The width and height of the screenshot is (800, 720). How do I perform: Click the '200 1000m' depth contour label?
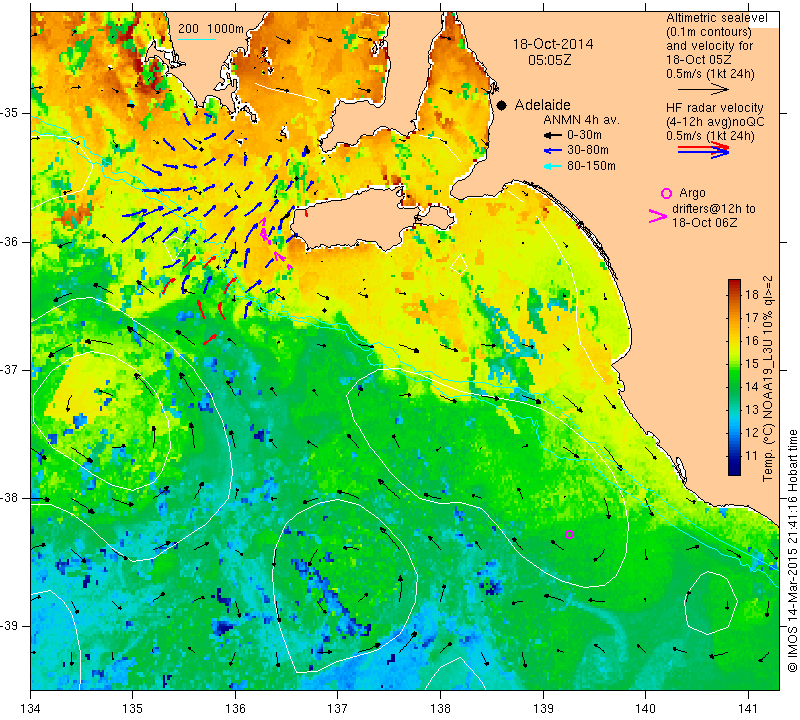point(211,29)
